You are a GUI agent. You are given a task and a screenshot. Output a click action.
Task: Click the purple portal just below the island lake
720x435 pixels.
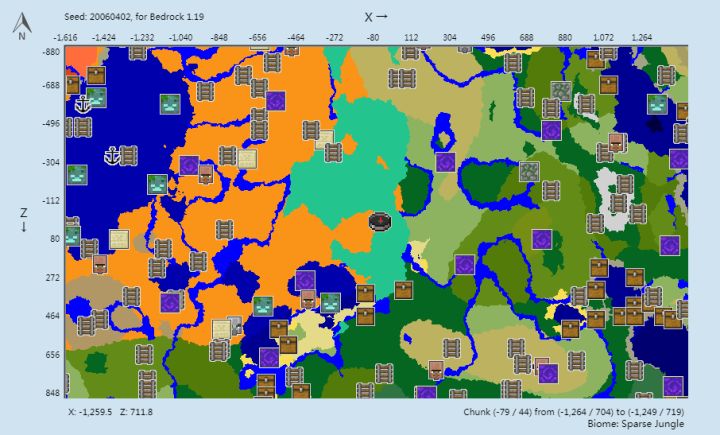445,162
